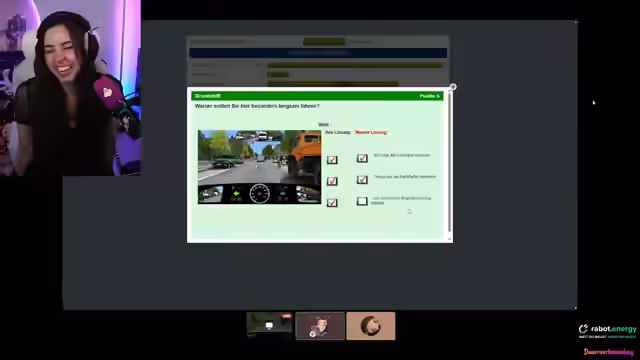Click the question text 'Warum sollten Sie hier besonders langsam fahren?'
Viewport: 640px width, 360px height.
tap(257, 106)
